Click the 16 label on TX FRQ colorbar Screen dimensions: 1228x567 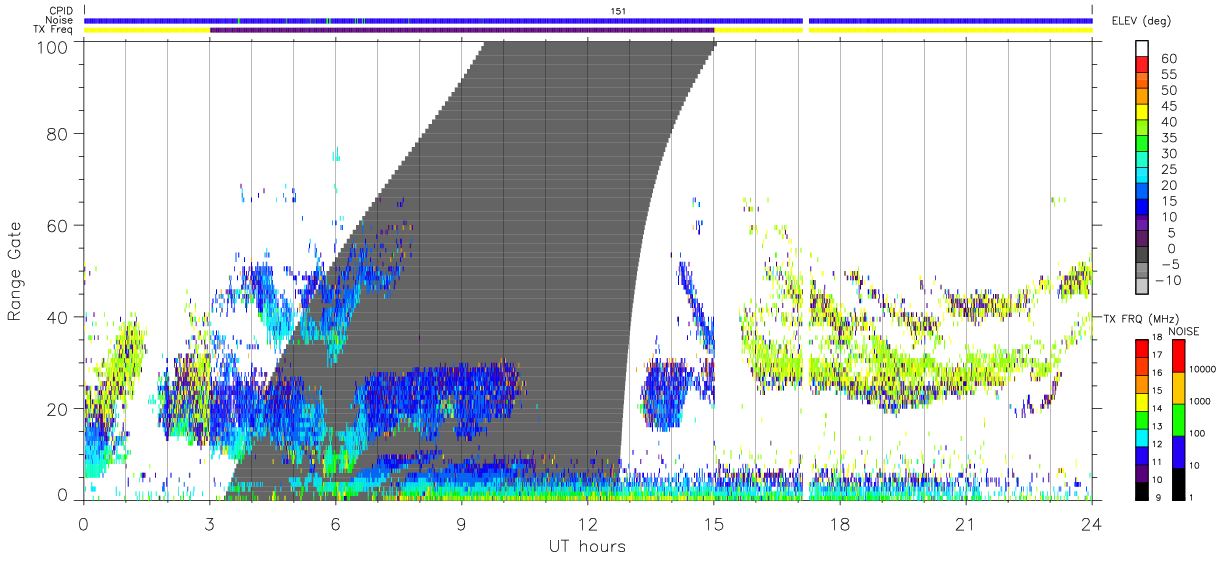pyautogui.click(x=1159, y=372)
